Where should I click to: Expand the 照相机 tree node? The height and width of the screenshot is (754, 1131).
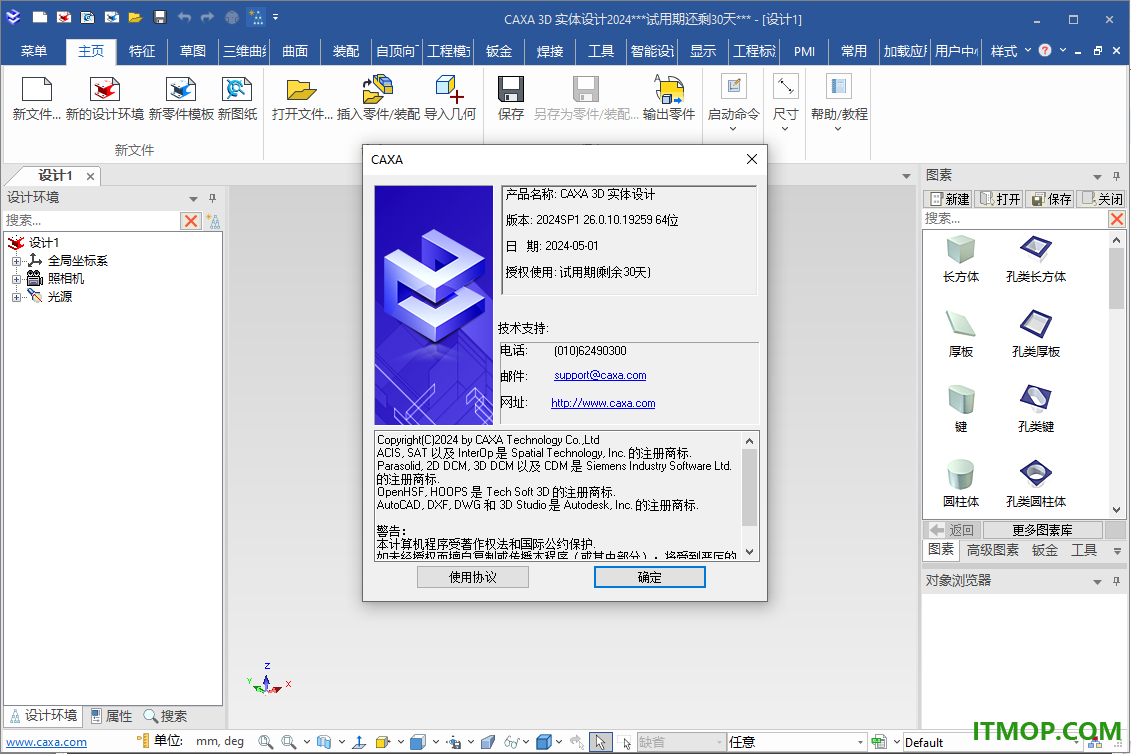[x=16, y=279]
